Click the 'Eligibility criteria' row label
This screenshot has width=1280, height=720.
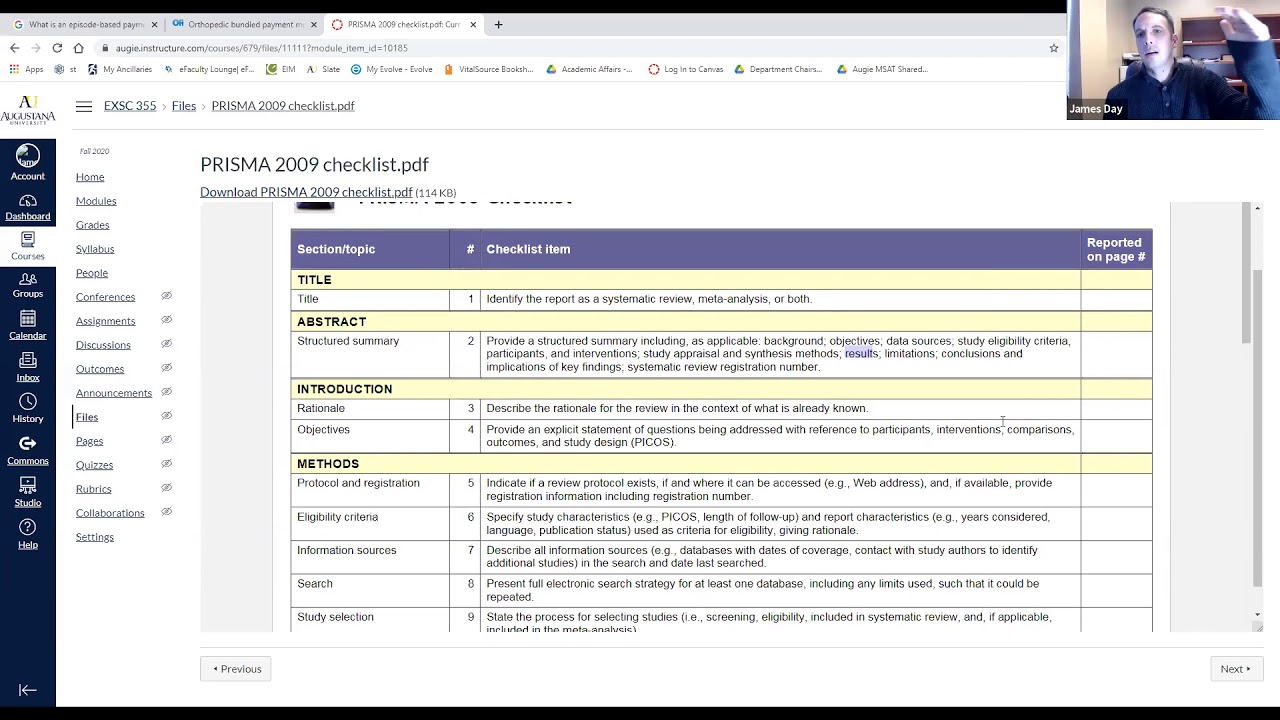[x=337, y=517]
